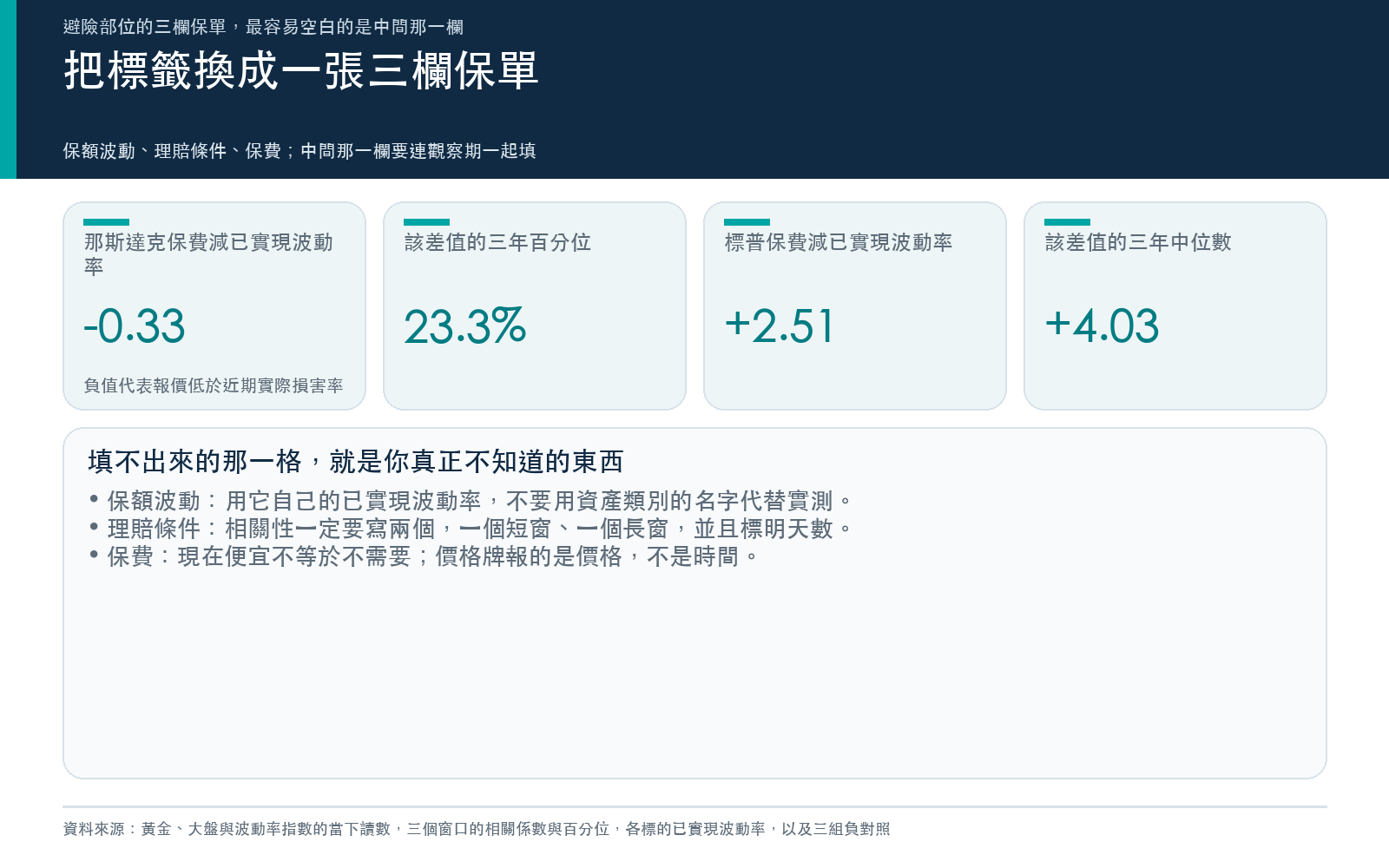Click the card label 該差值的三年百分位
Screen dimensions: 1389x868
pos(497,242)
